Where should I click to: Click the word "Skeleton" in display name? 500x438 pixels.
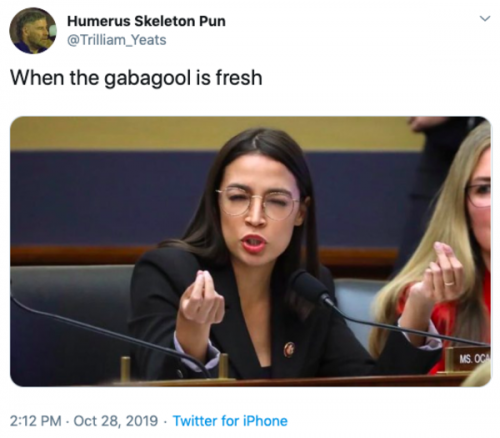[x=165, y=21]
